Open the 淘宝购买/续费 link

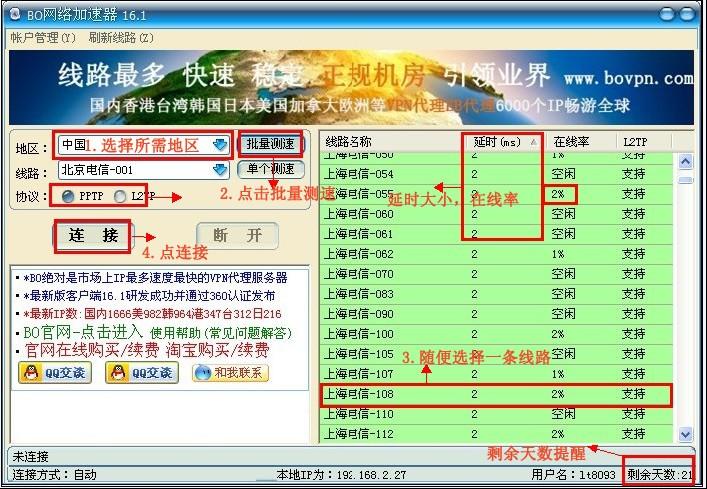click(x=218, y=351)
